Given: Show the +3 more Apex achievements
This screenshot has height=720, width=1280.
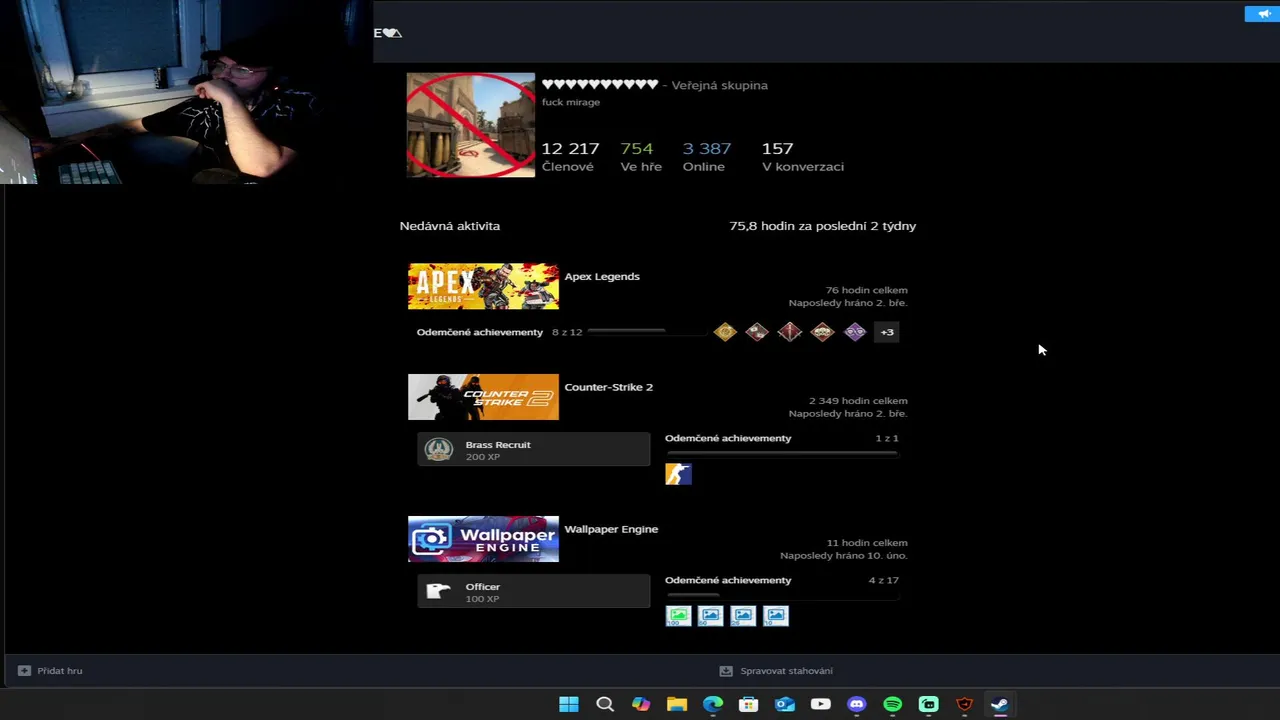Looking at the screenshot, I should 887,332.
